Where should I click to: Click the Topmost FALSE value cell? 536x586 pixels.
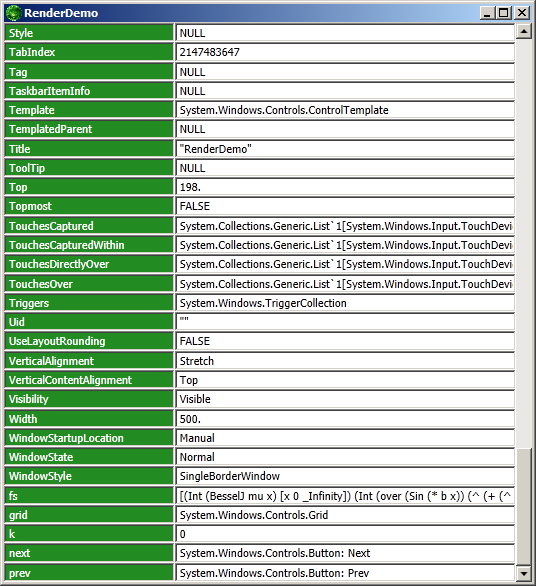(345, 206)
